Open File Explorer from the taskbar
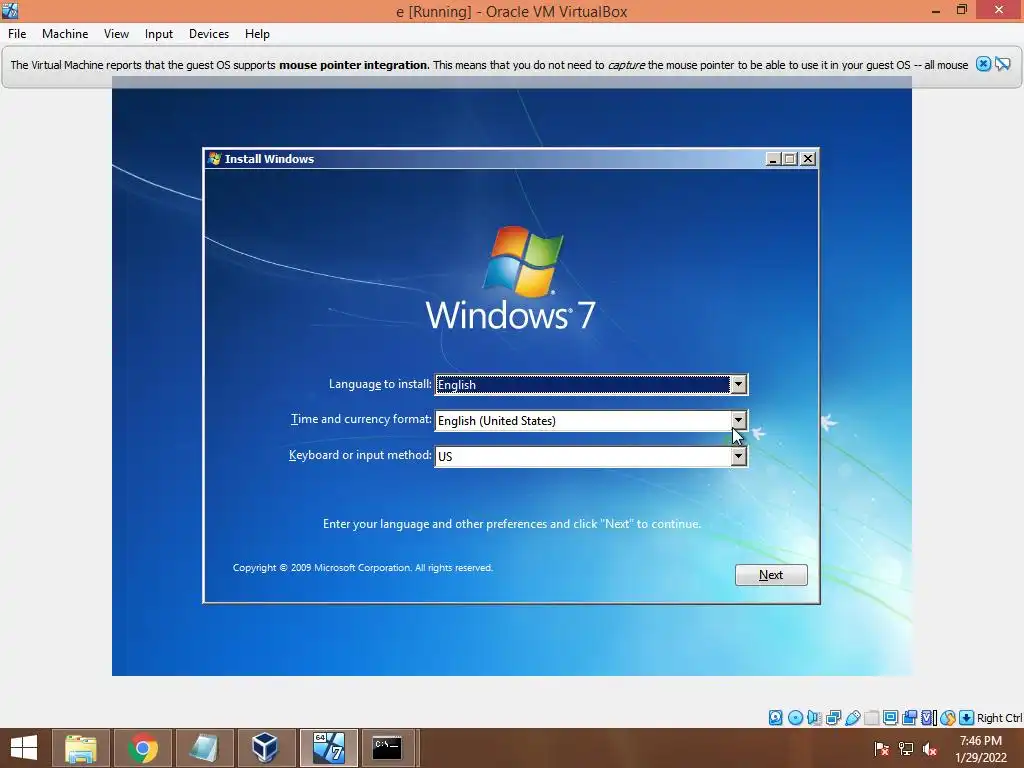Screen dimensions: 1024x768 pyautogui.click(x=81, y=748)
